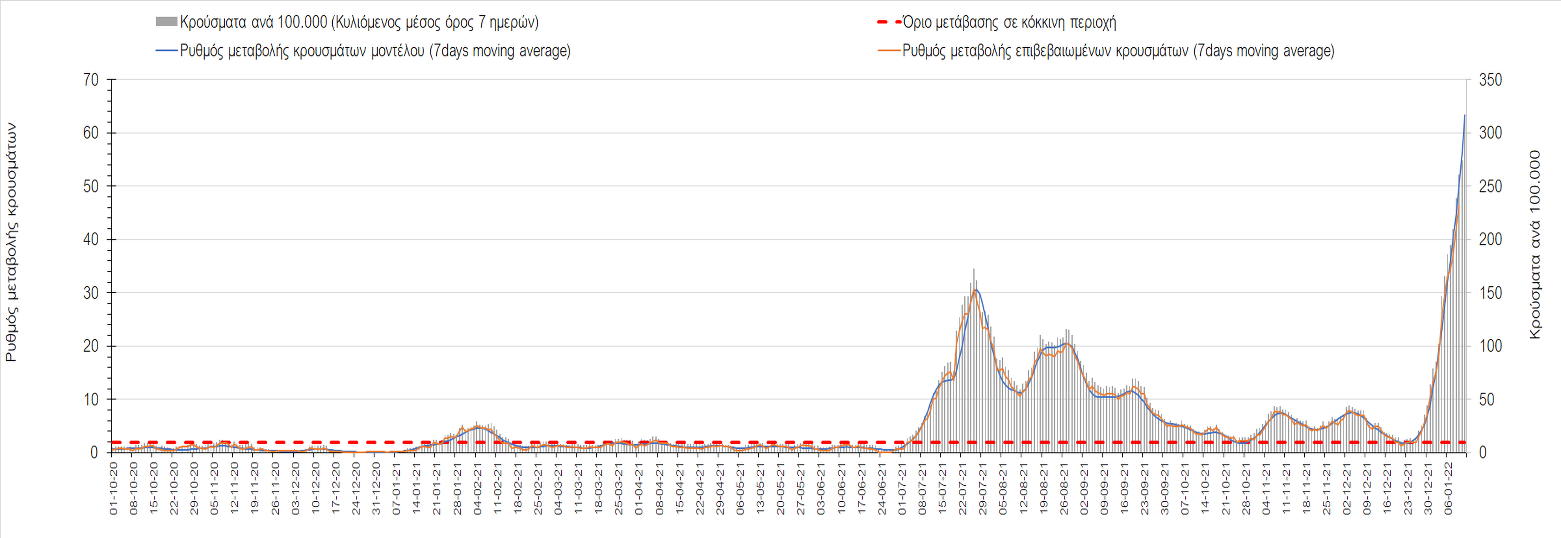The height and width of the screenshot is (538, 1561).
Task: Click the orange line legend marker for επιβεβαιωμένων κρουσμάτων
Action: click(887, 51)
